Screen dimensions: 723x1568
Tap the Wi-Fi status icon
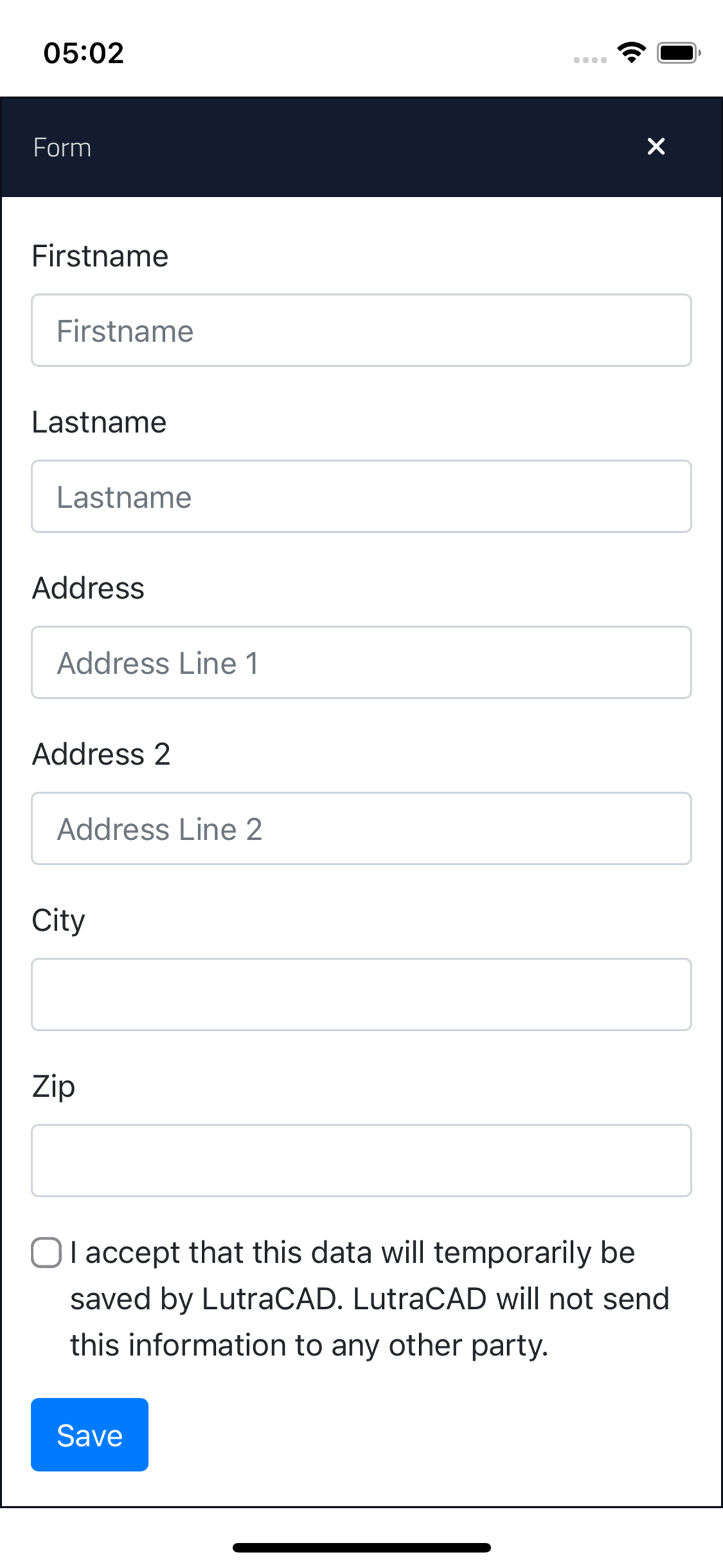point(632,52)
